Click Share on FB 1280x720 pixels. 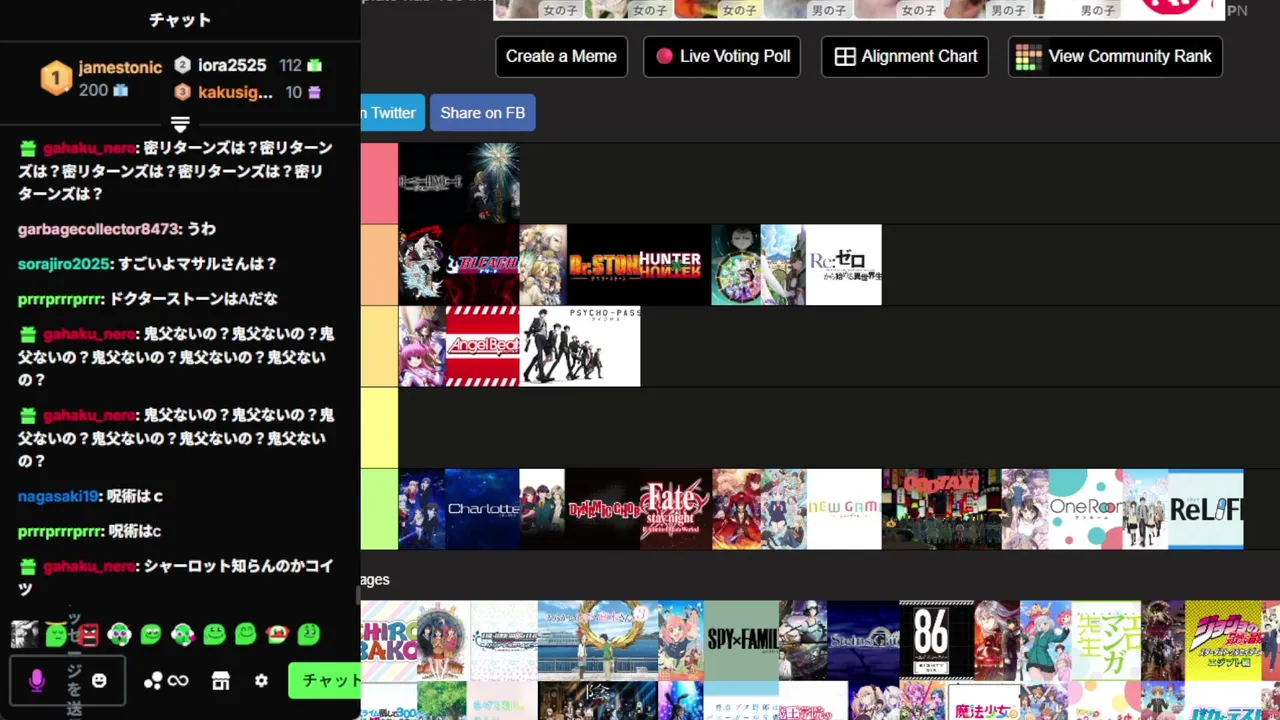click(x=483, y=113)
